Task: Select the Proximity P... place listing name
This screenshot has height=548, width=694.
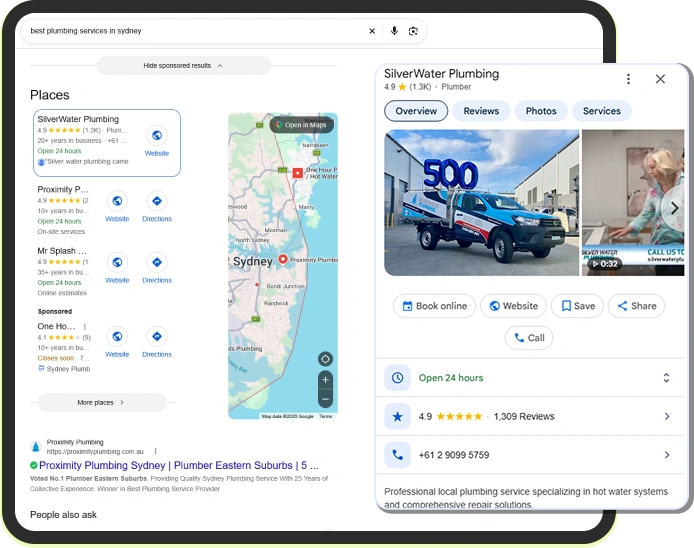Action: coord(63,189)
